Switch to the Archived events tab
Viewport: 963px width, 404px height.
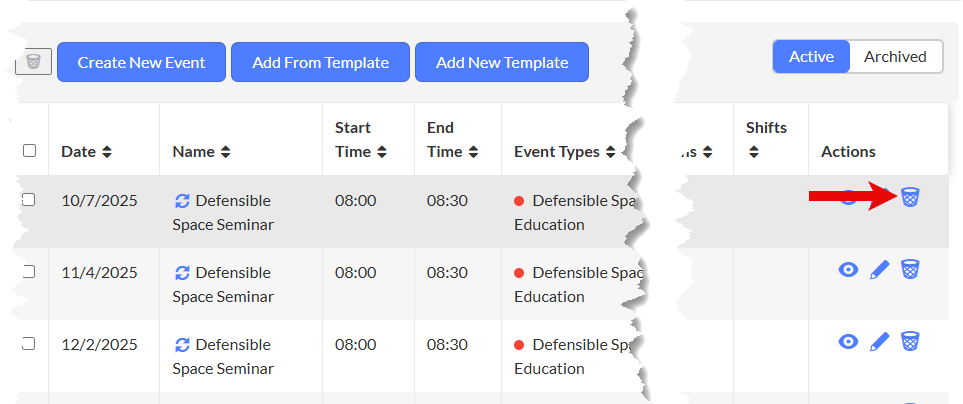[895, 57]
